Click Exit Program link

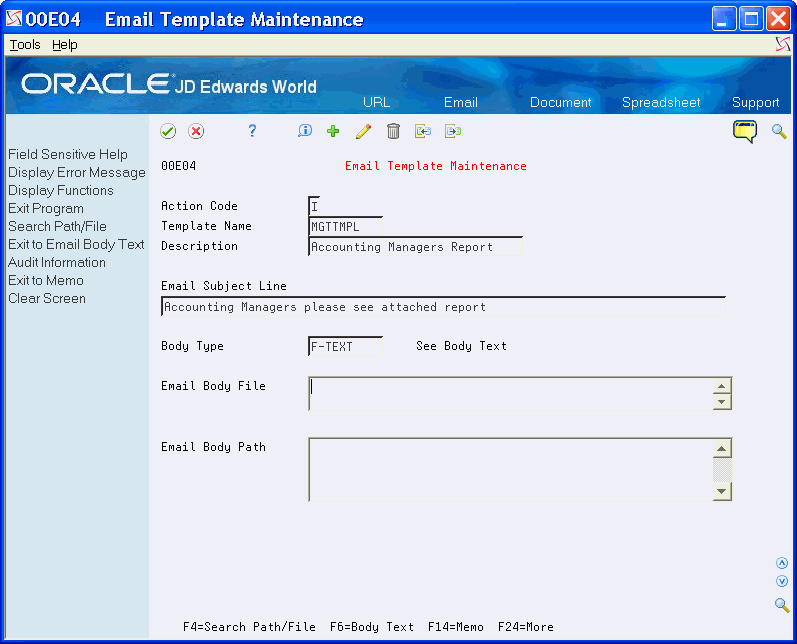[46, 208]
